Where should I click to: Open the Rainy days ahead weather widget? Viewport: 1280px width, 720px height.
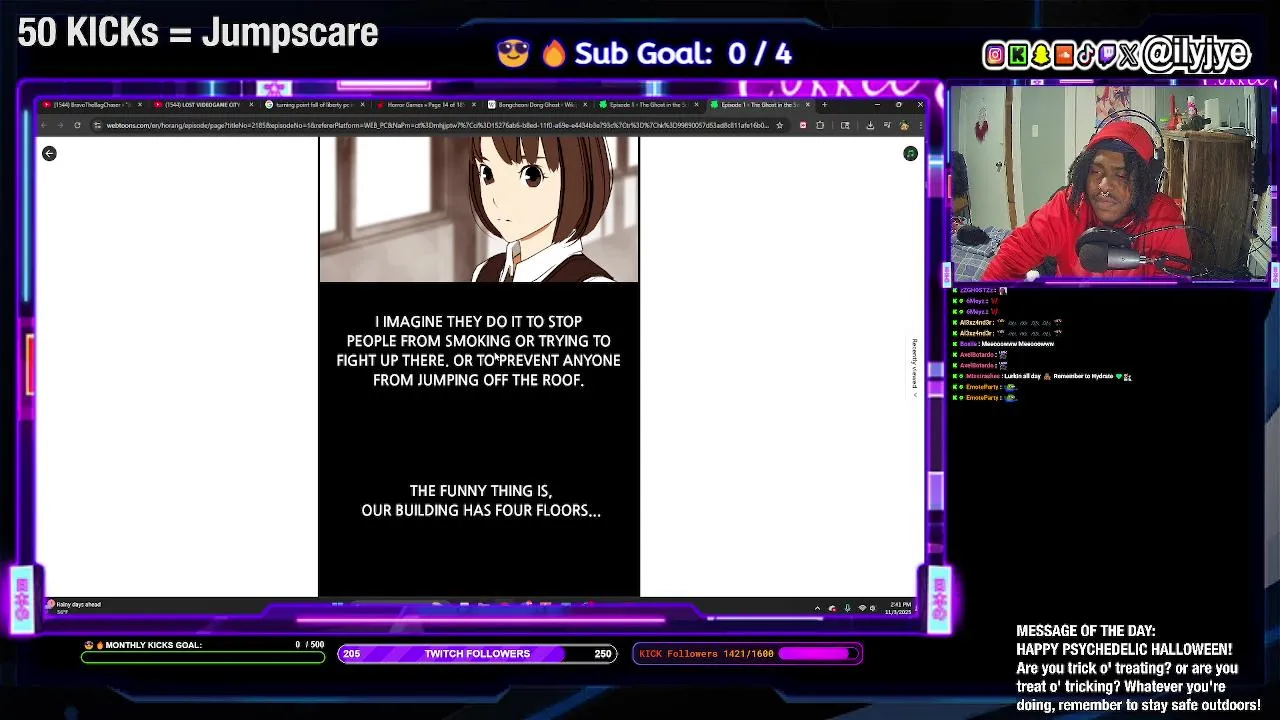tap(75, 606)
